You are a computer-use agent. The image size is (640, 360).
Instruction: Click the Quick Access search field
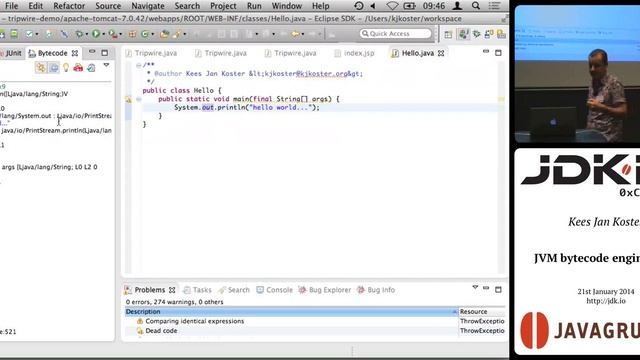coord(396,33)
